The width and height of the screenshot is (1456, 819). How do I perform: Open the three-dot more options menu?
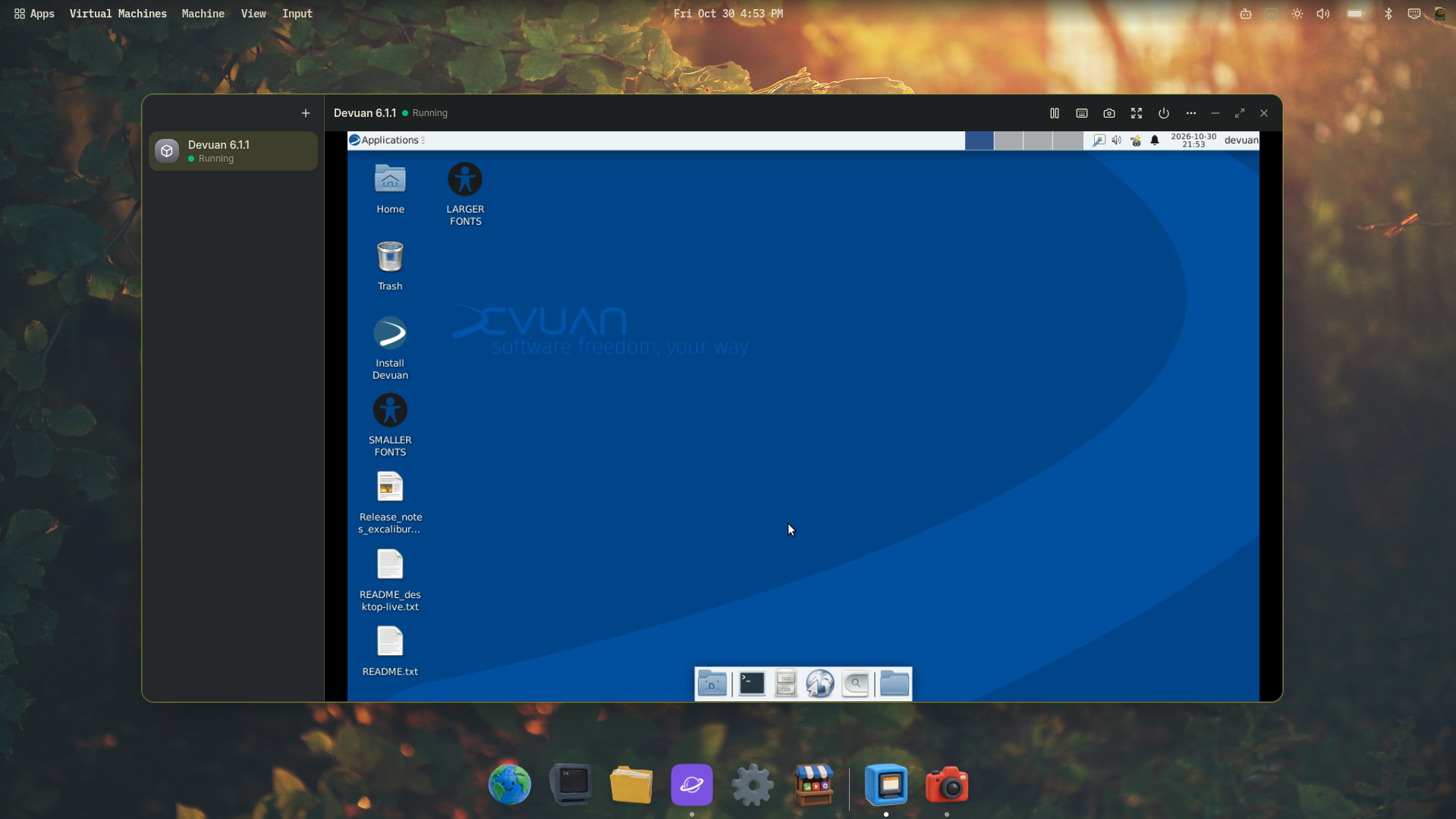click(x=1191, y=113)
